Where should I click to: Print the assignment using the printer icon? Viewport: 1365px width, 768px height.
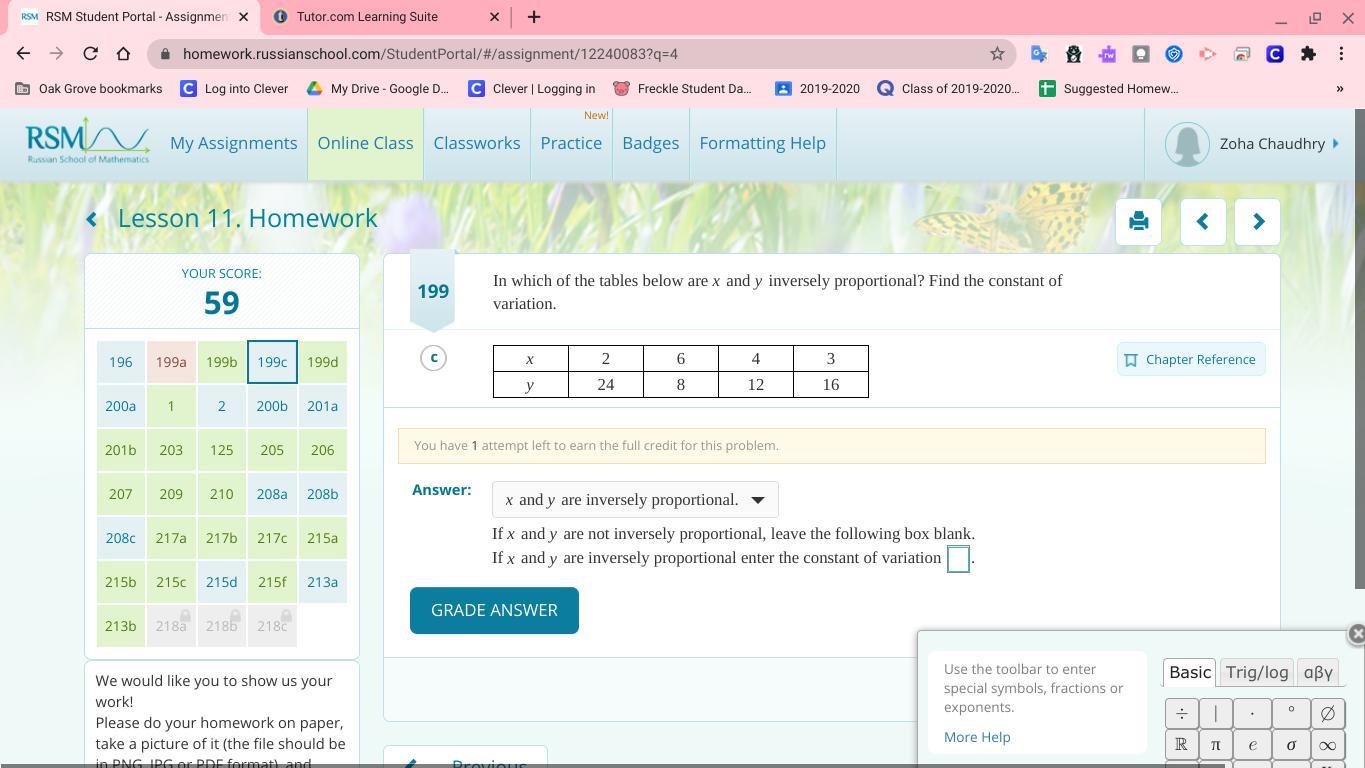(1138, 221)
